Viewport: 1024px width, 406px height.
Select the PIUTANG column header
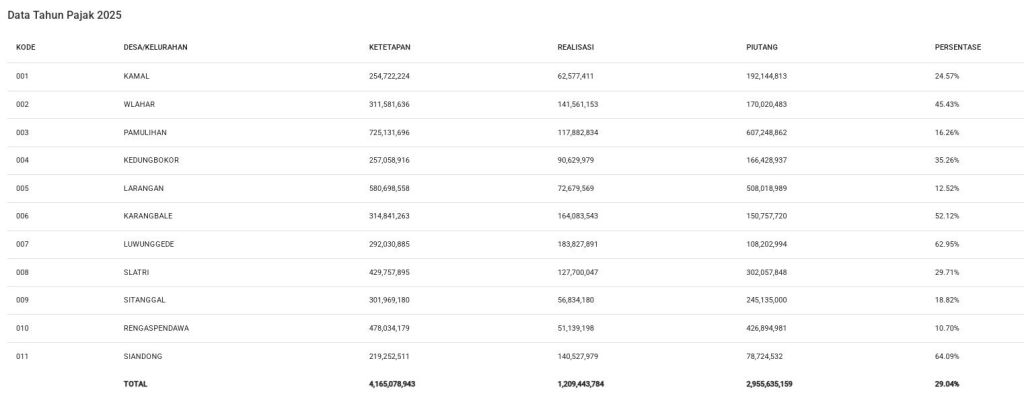click(x=762, y=48)
